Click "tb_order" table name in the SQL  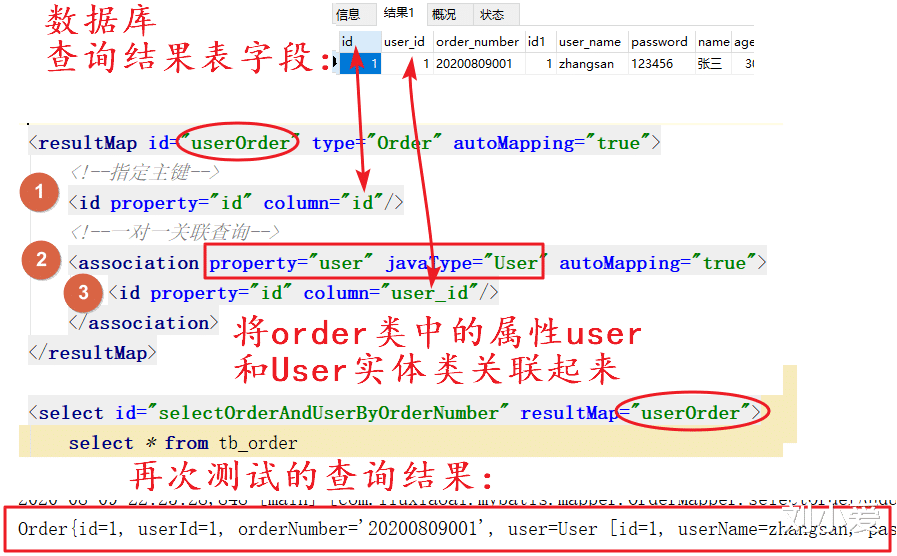coord(258,443)
